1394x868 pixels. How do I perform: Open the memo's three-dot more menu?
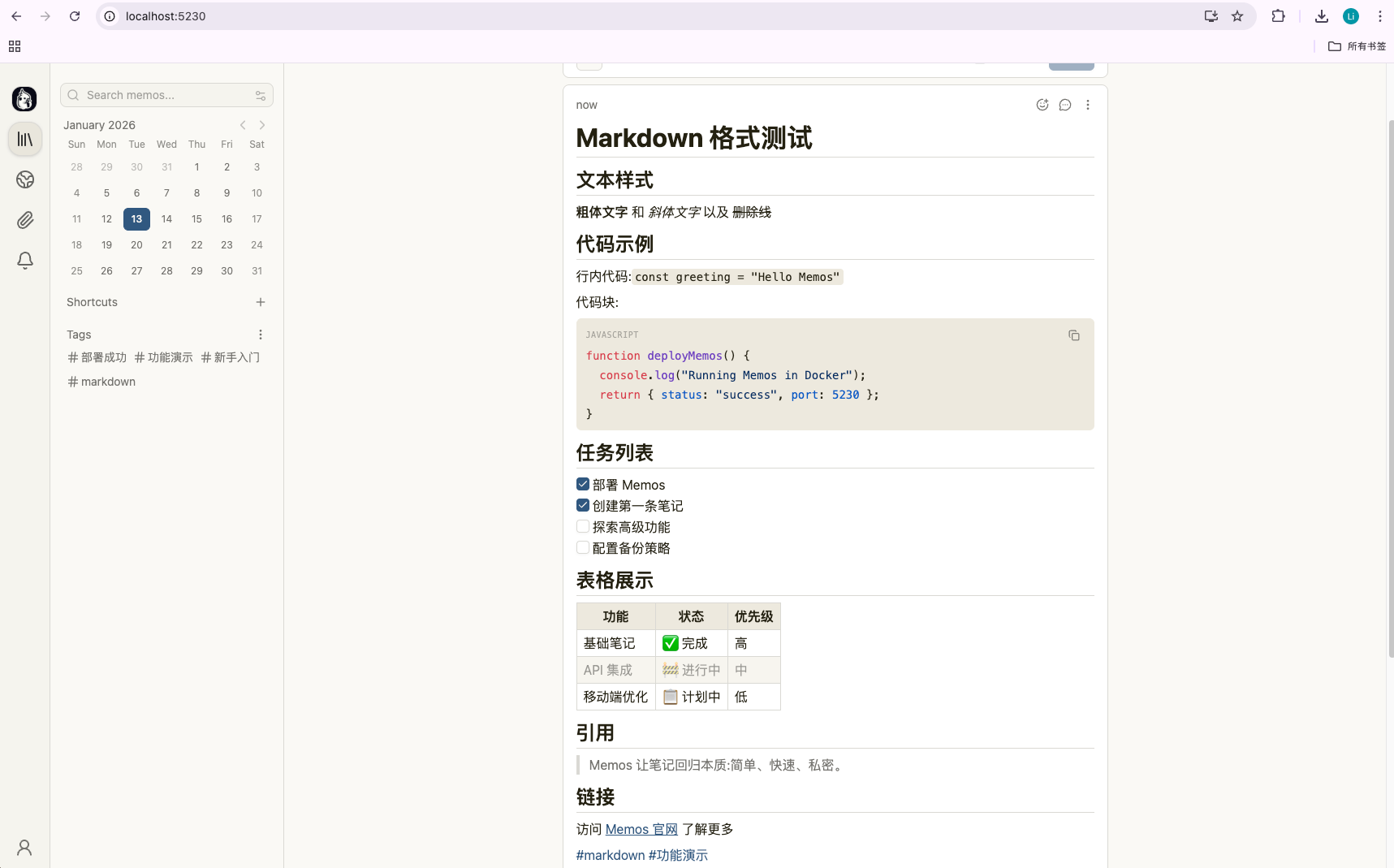tap(1088, 105)
